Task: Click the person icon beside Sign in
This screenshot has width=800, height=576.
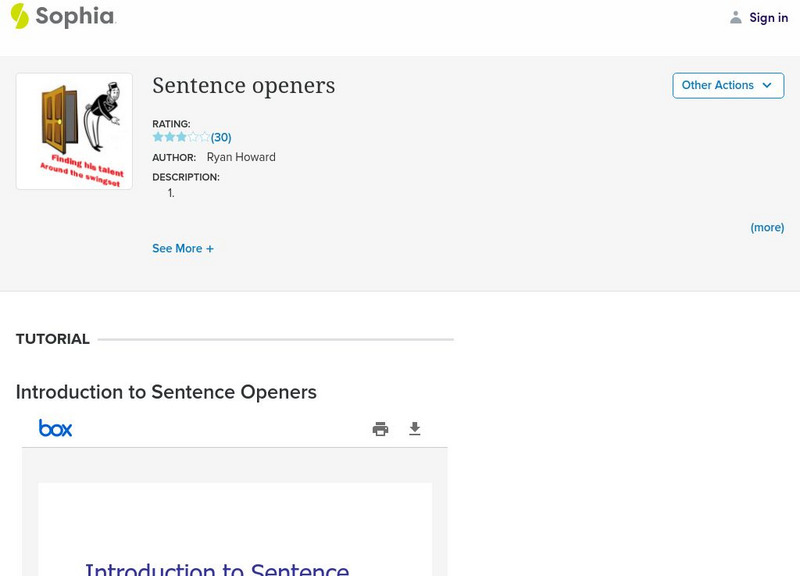Action: pos(736,17)
